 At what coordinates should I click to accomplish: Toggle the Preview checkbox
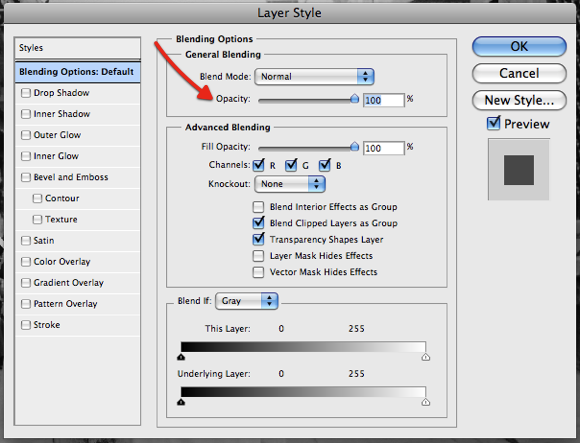pyautogui.click(x=494, y=123)
